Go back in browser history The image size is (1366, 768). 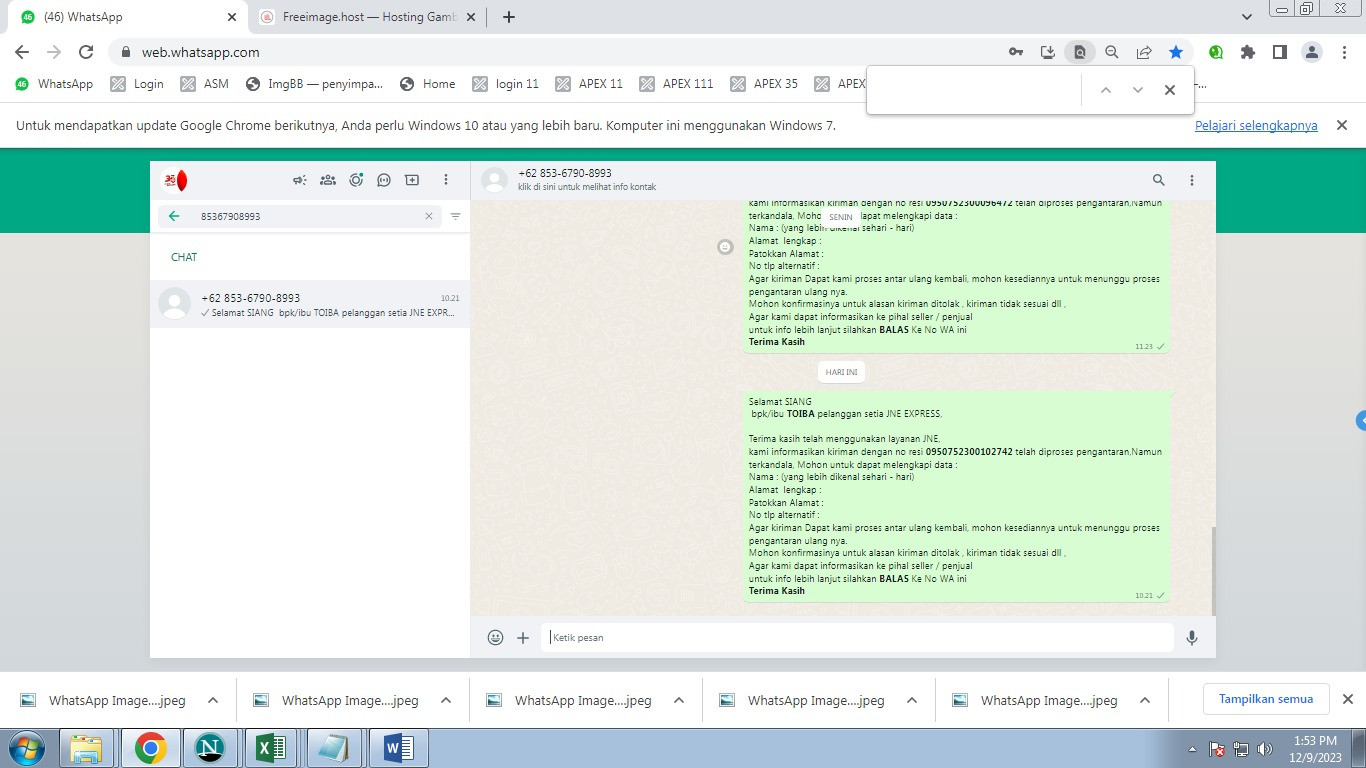22,52
